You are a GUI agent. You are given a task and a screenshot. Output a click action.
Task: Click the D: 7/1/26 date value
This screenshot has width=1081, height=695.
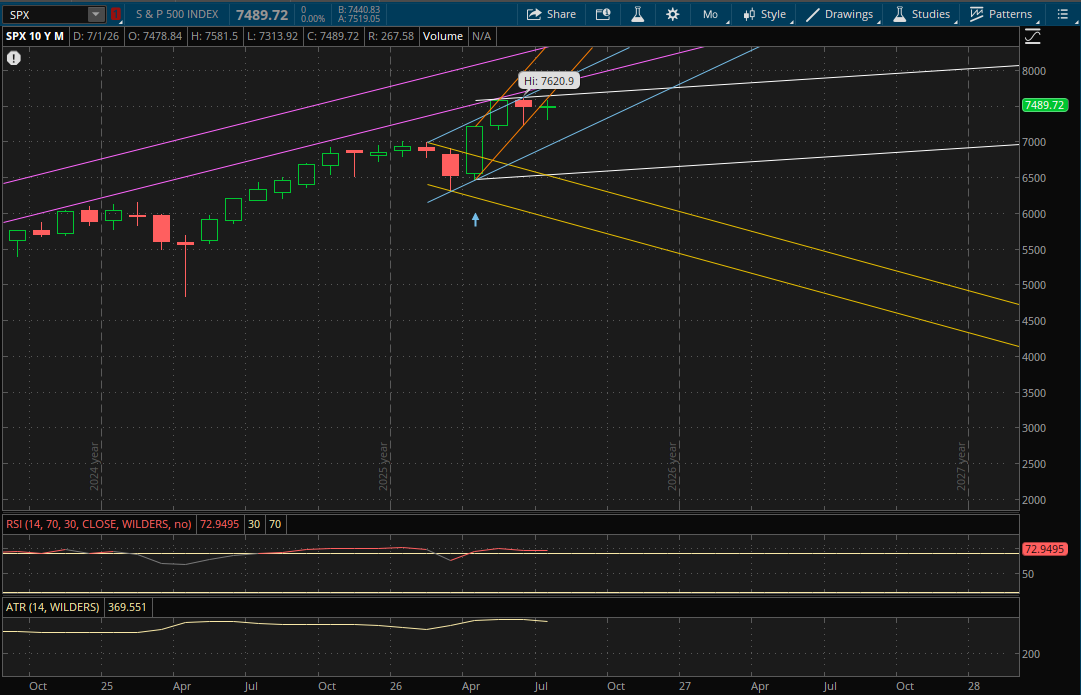[97, 36]
